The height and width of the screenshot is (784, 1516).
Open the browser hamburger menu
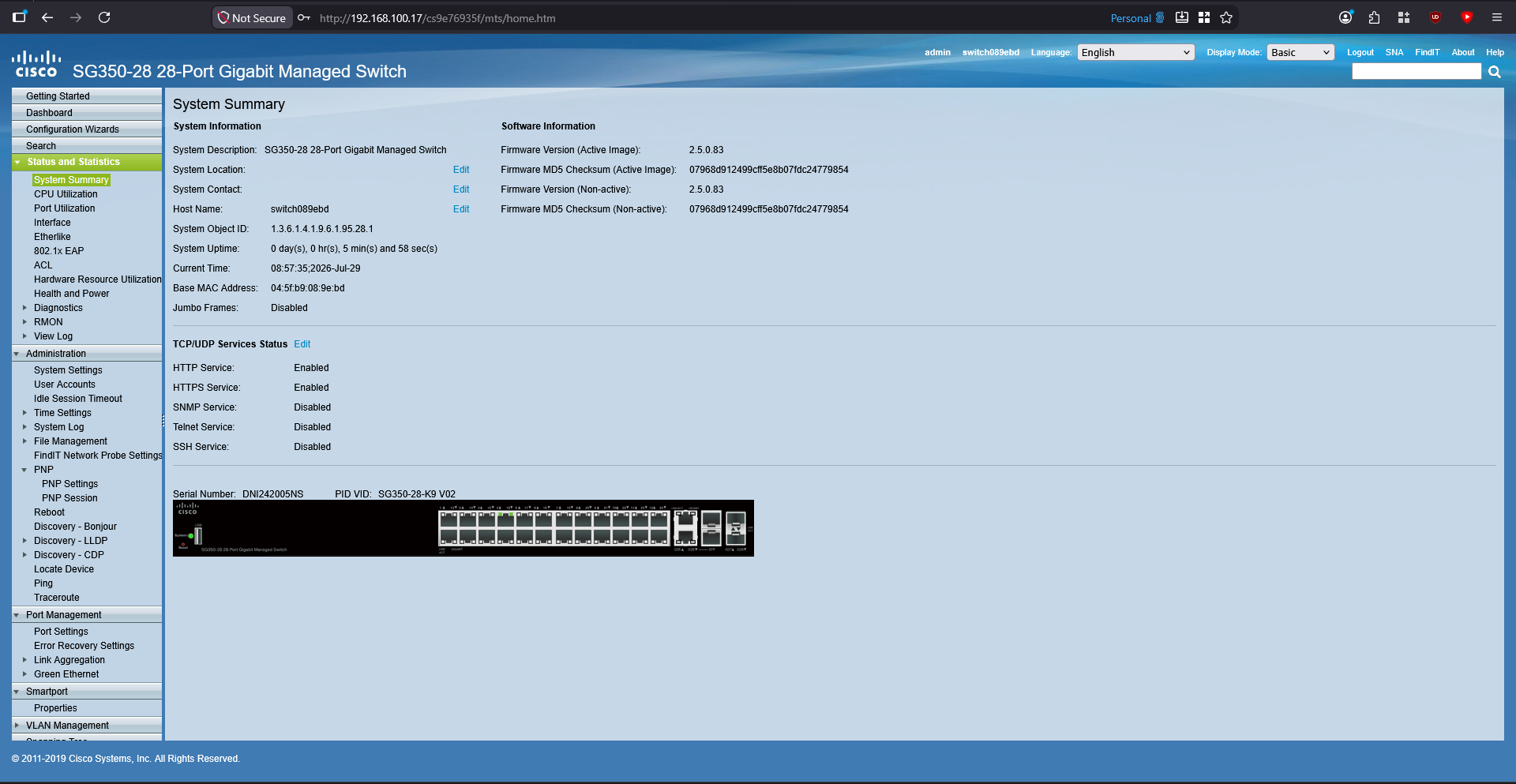coord(1496,17)
